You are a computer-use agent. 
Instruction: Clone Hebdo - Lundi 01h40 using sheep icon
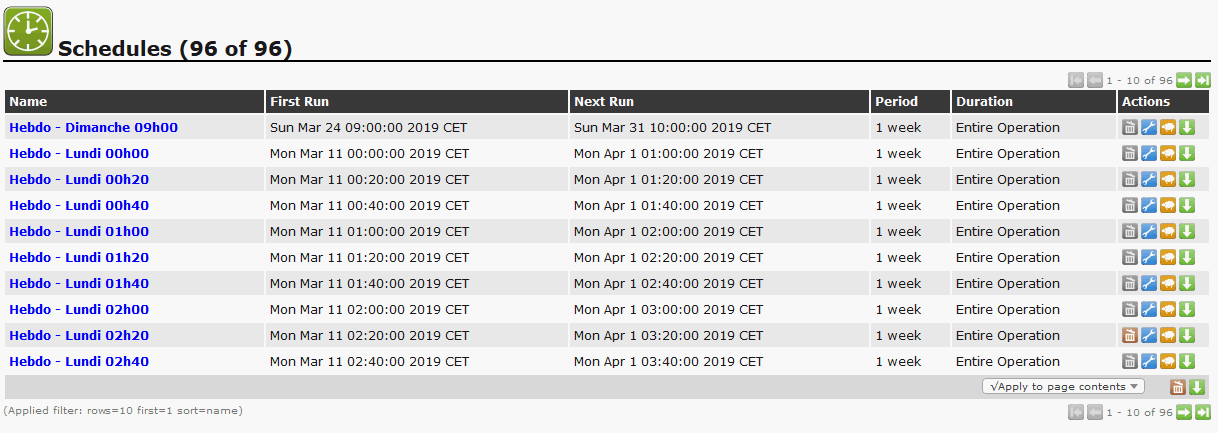[x=1168, y=284]
